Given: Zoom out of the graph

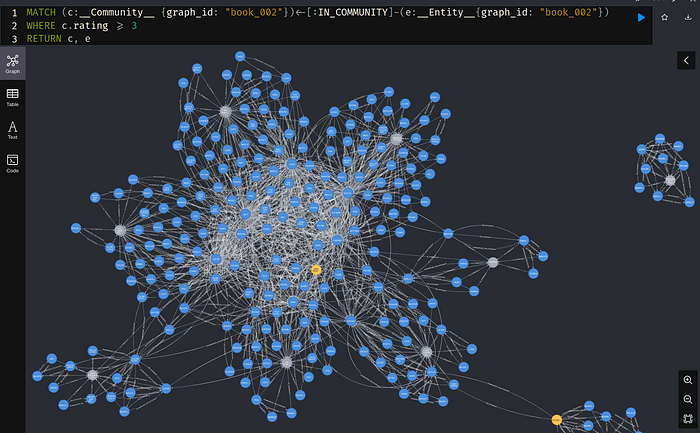Looking at the screenshot, I should click(x=688, y=399).
